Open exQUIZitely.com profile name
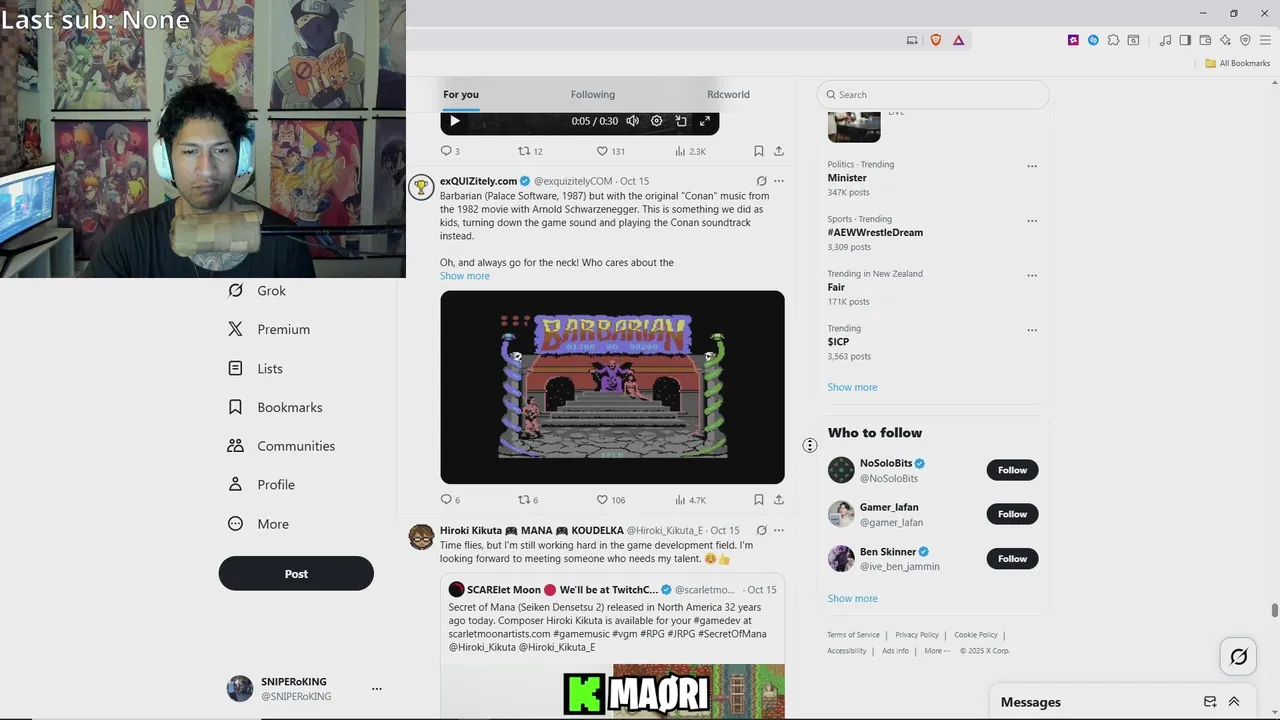This screenshot has height=720, width=1280. click(478, 181)
